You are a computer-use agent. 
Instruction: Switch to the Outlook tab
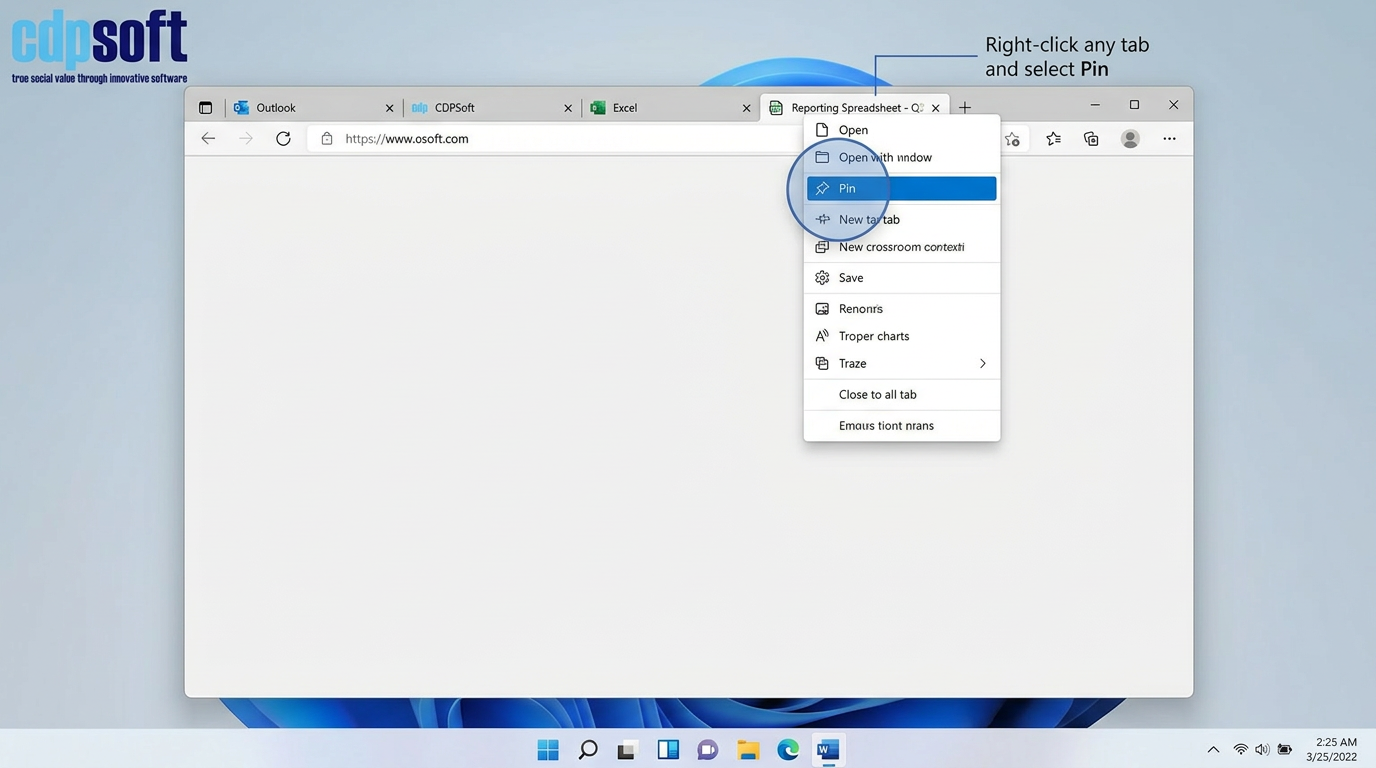[300, 108]
